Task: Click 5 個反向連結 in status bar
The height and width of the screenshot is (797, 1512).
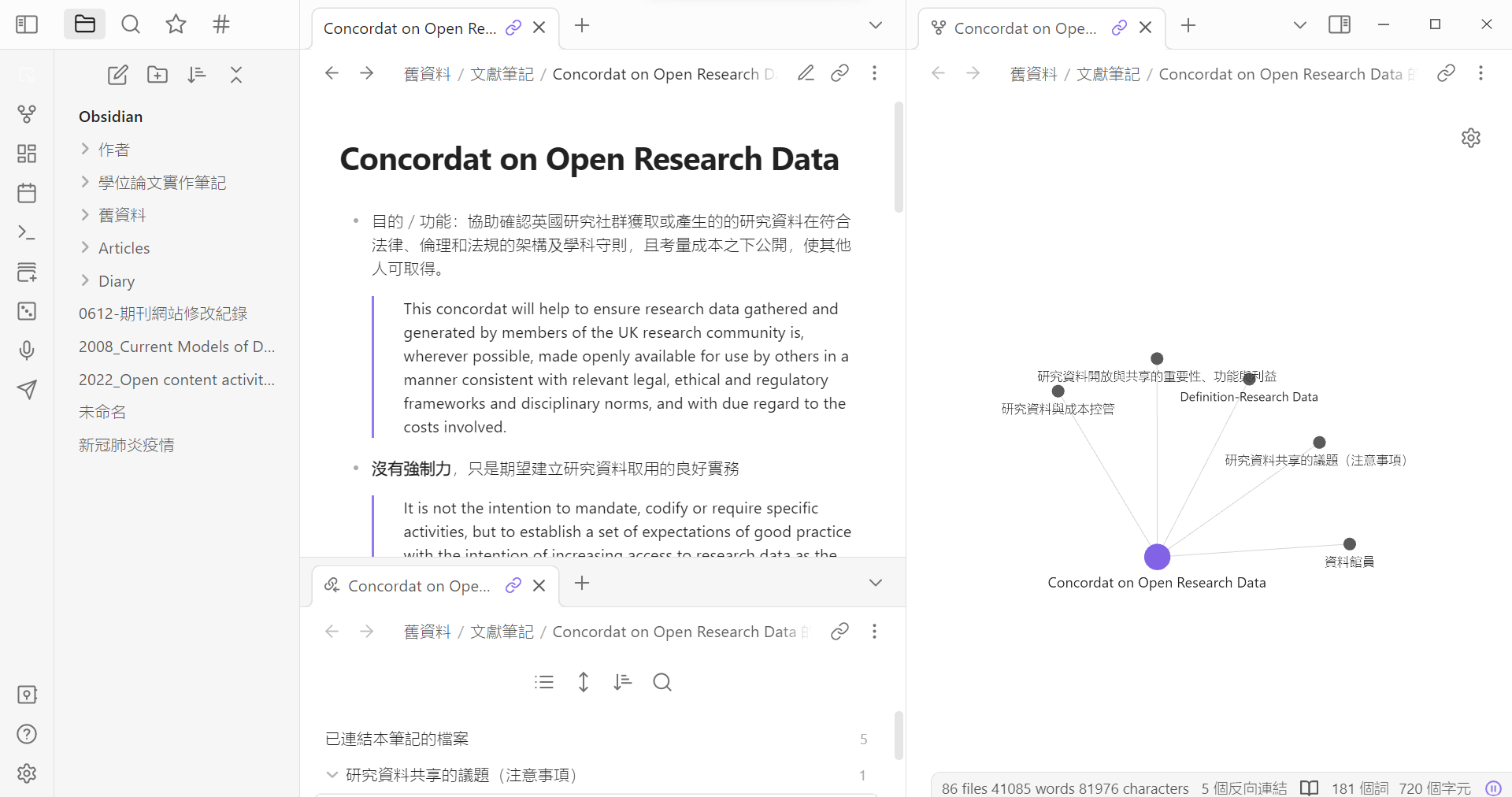Action: [x=1244, y=788]
